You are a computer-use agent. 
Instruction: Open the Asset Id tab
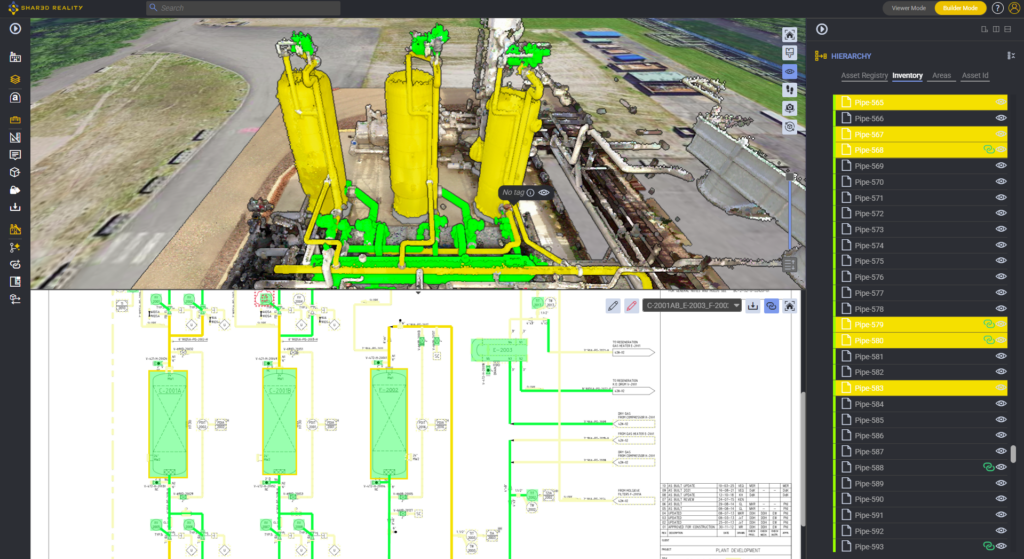coord(974,76)
